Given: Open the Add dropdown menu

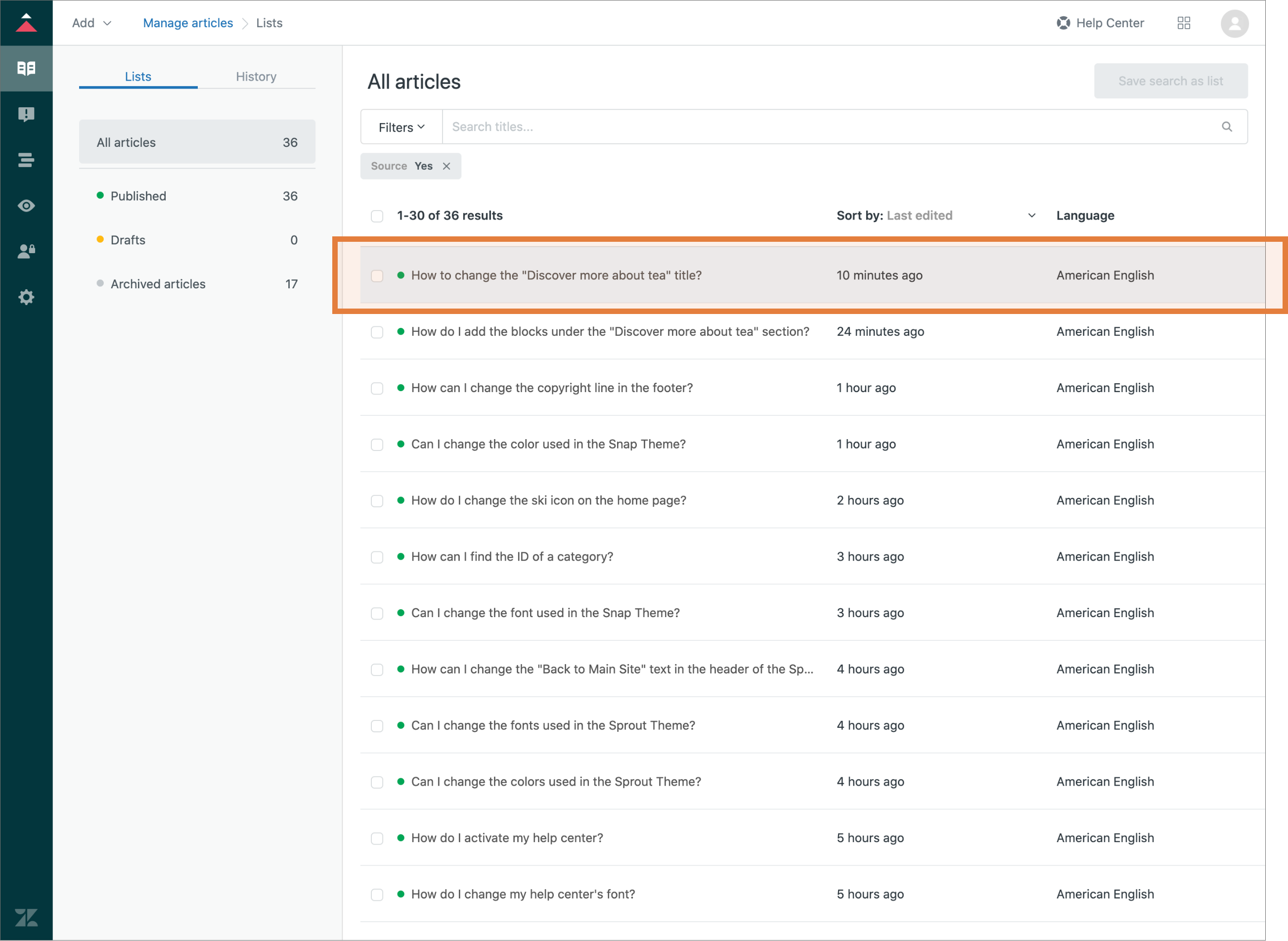Looking at the screenshot, I should point(91,23).
